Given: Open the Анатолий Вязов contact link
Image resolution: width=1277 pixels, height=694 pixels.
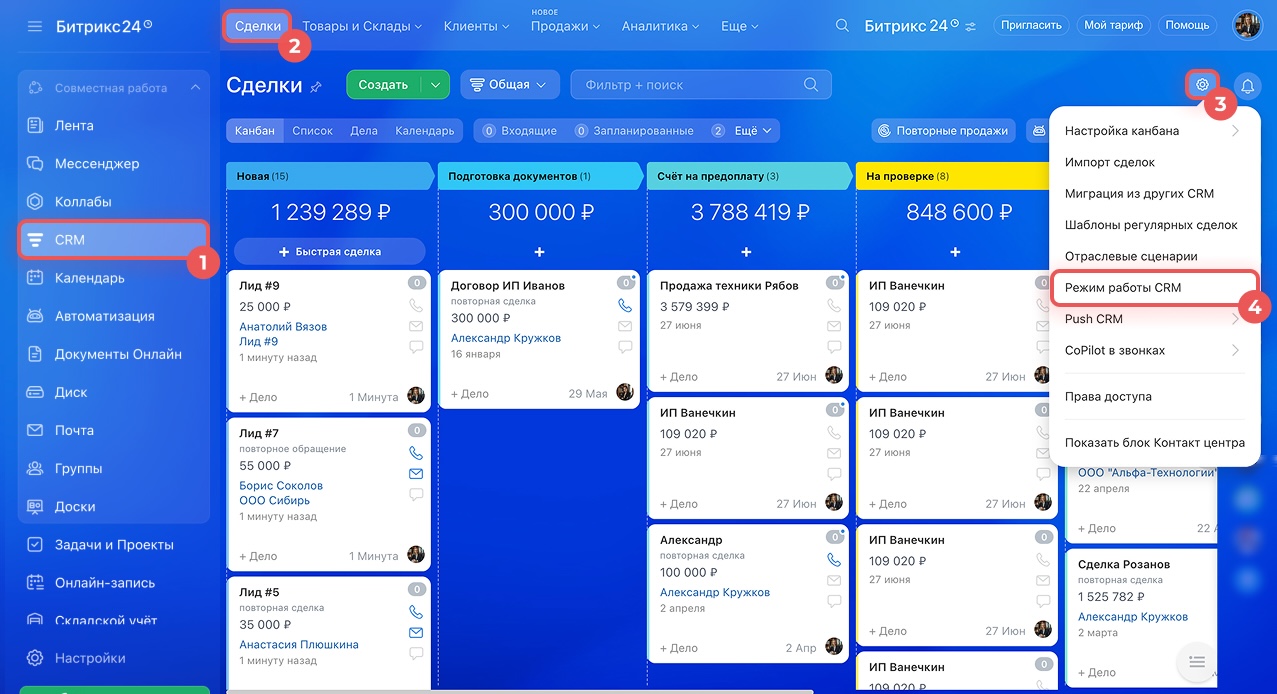Looking at the screenshot, I should (x=283, y=327).
